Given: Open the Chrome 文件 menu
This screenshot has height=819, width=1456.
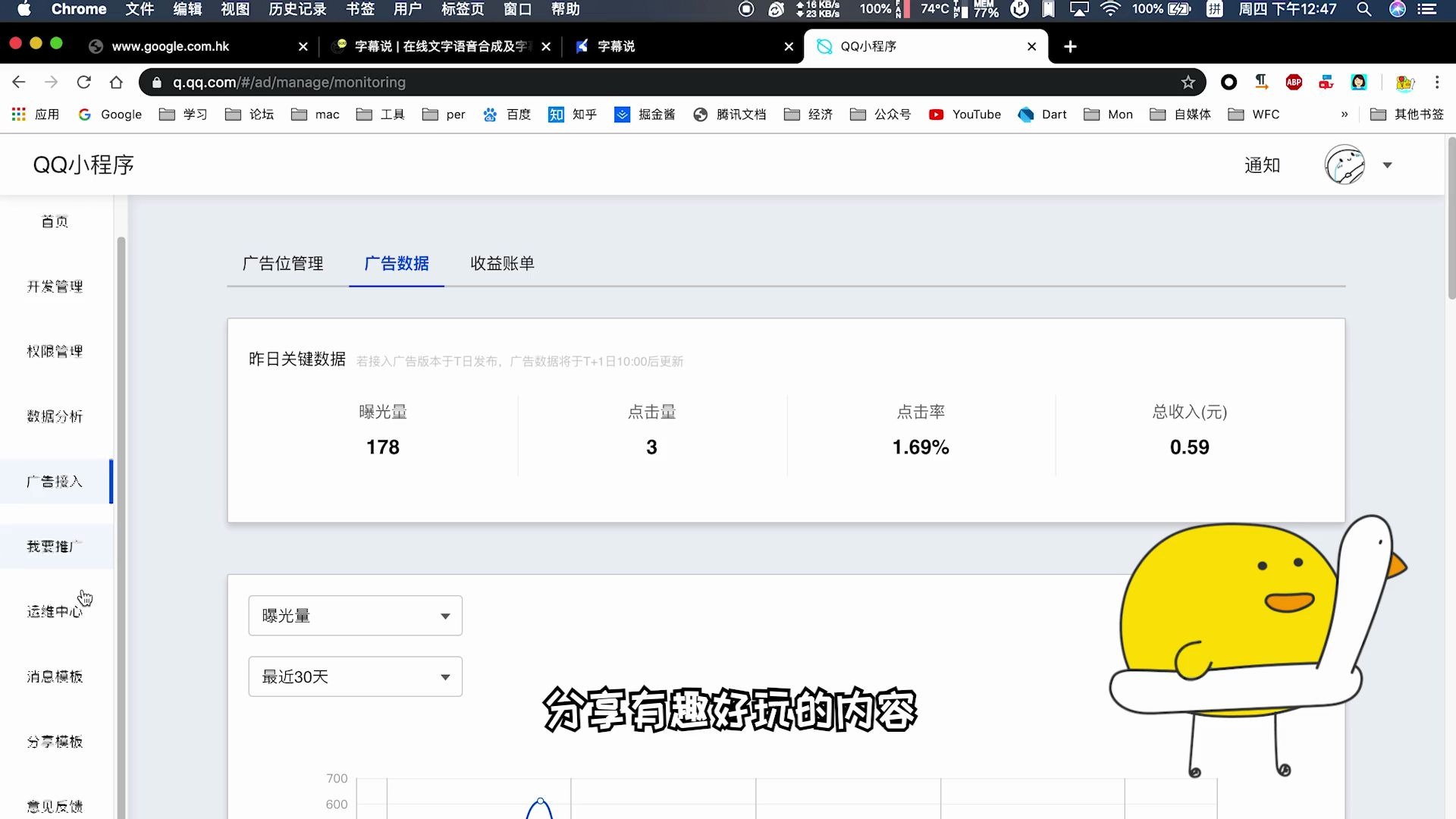Looking at the screenshot, I should tap(139, 9).
